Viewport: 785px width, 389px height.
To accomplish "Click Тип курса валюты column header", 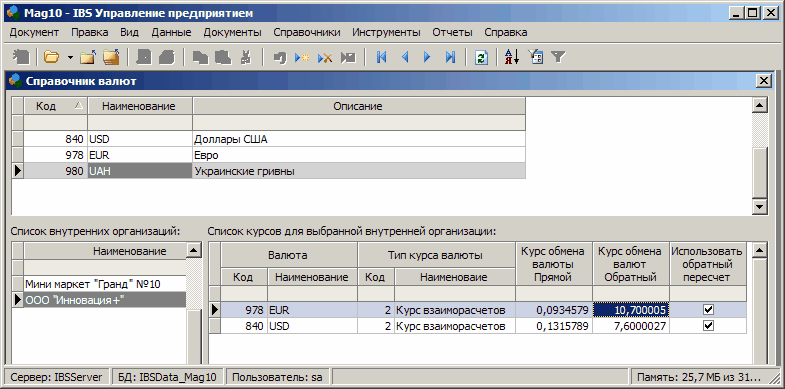I will click(x=436, y=255).
